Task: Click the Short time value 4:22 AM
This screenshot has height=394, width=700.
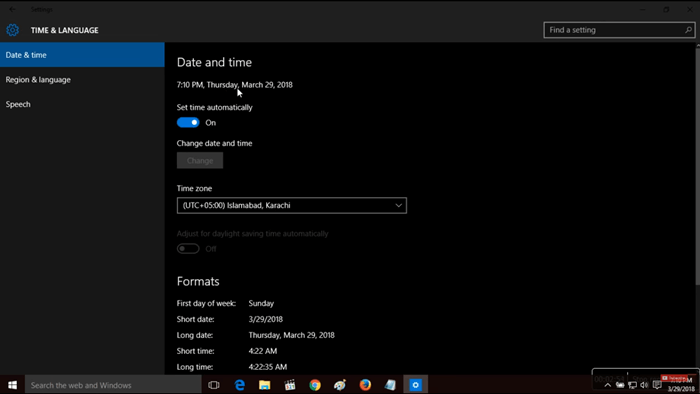Action: click(x=262, y=351)
